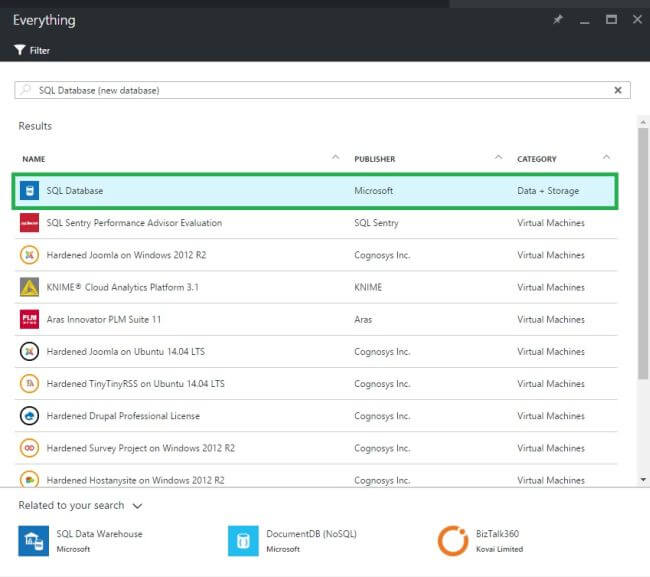Click the Hardened Drupal Professional License icon
The width and height of the screenshot is (650, 577).
click(x=29, y=416)
